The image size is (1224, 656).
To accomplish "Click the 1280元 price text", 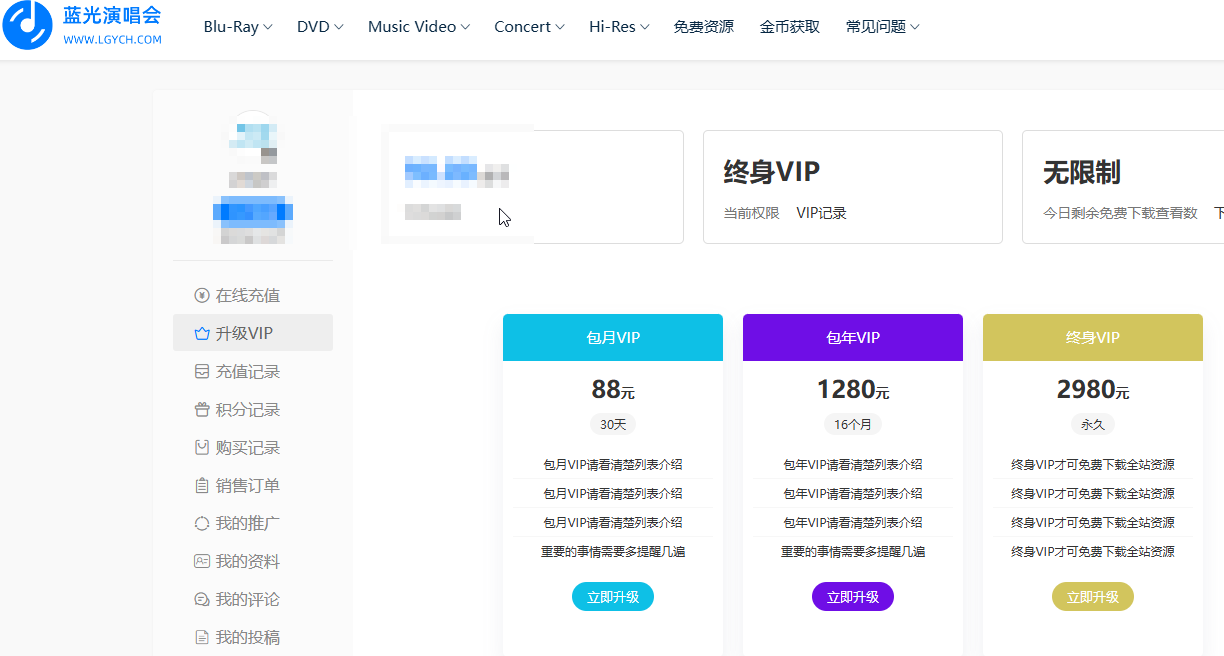I will coord(853,389).
